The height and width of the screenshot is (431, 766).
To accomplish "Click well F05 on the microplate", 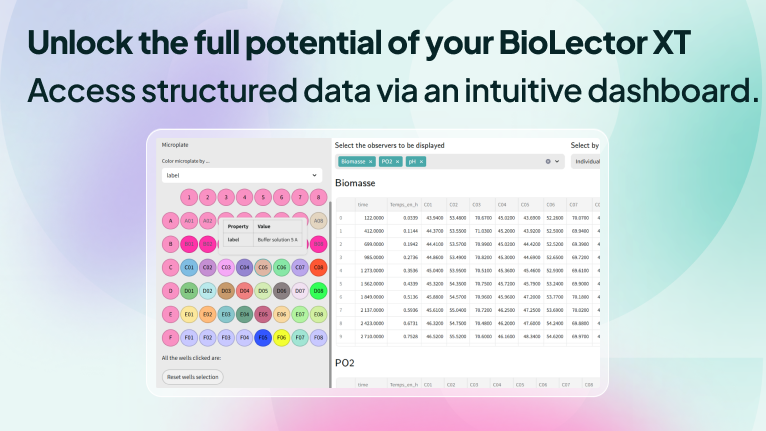I will (263, 338).
